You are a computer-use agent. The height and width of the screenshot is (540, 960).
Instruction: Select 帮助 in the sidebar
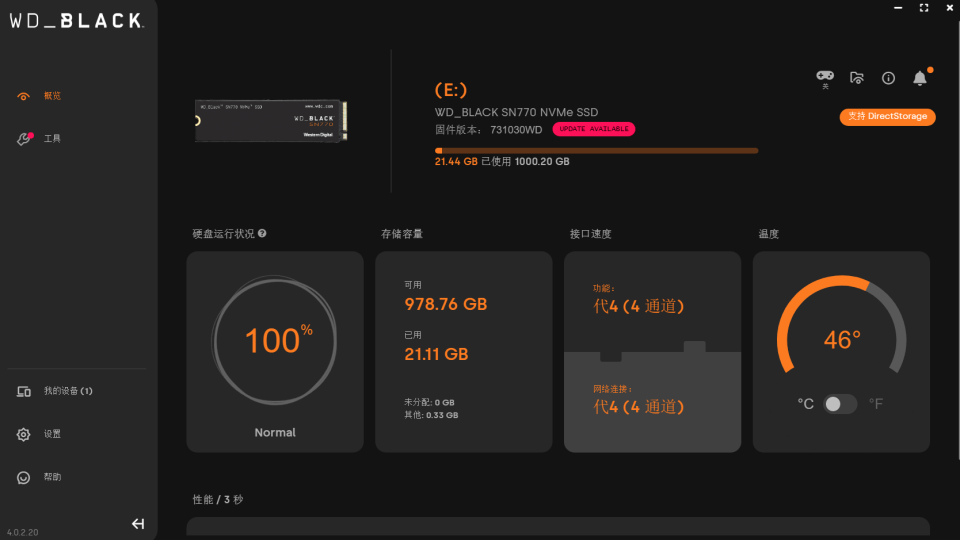[52, 477]
